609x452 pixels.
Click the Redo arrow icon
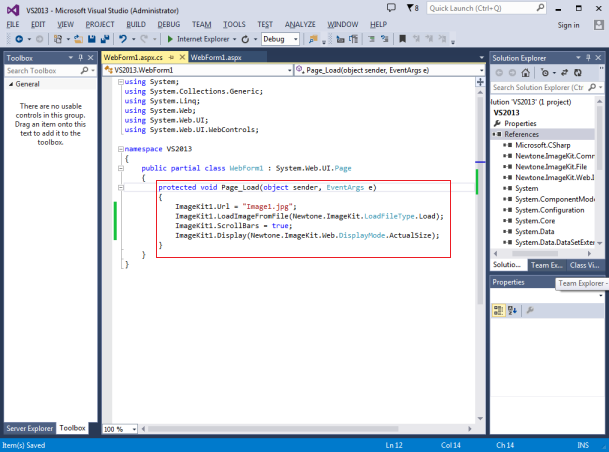pyautogui.click(x=144, y=39)
